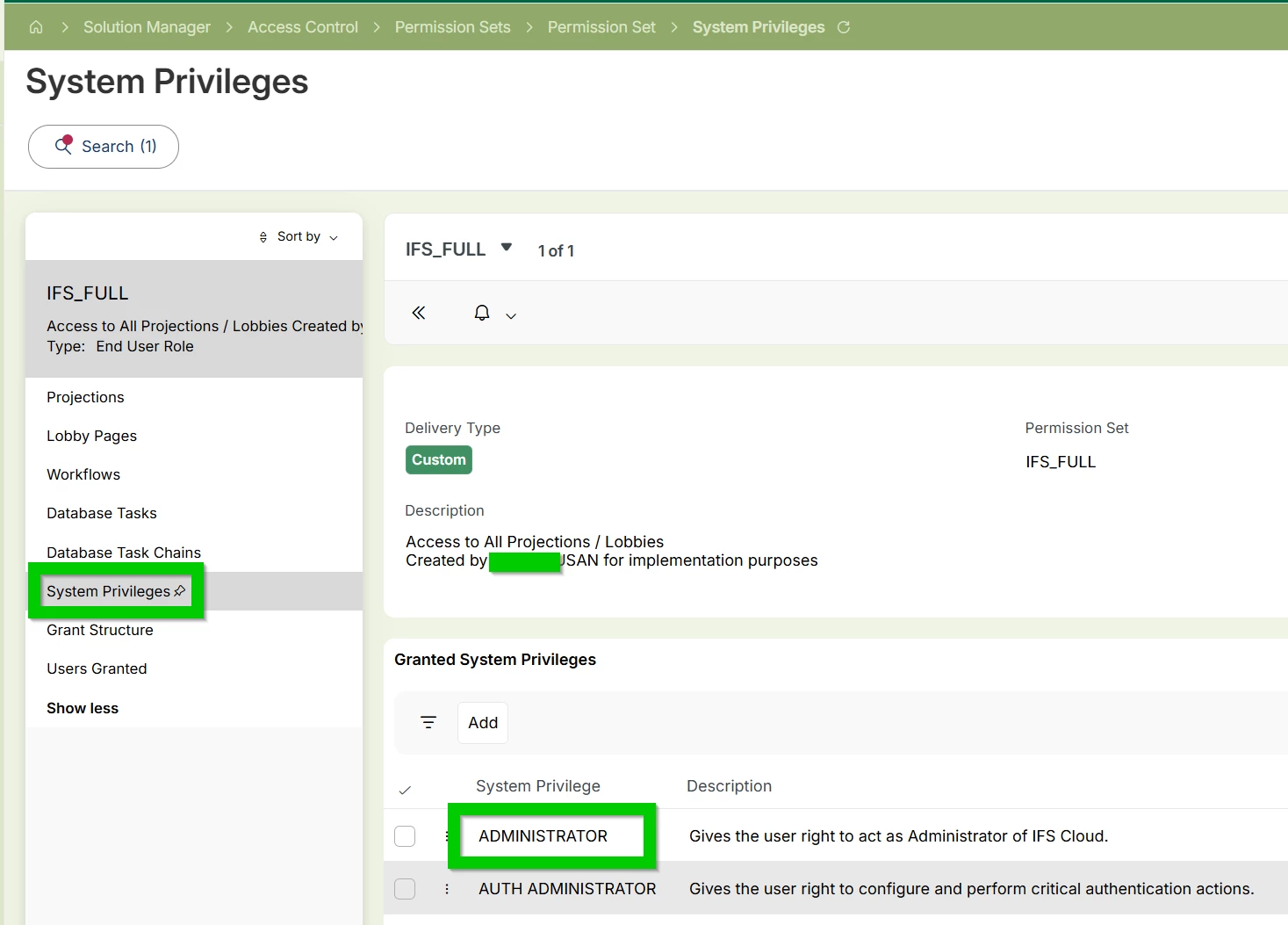Tick the AUTH ADMINISTRATOR row checkbox

click(x=405, y=889)
